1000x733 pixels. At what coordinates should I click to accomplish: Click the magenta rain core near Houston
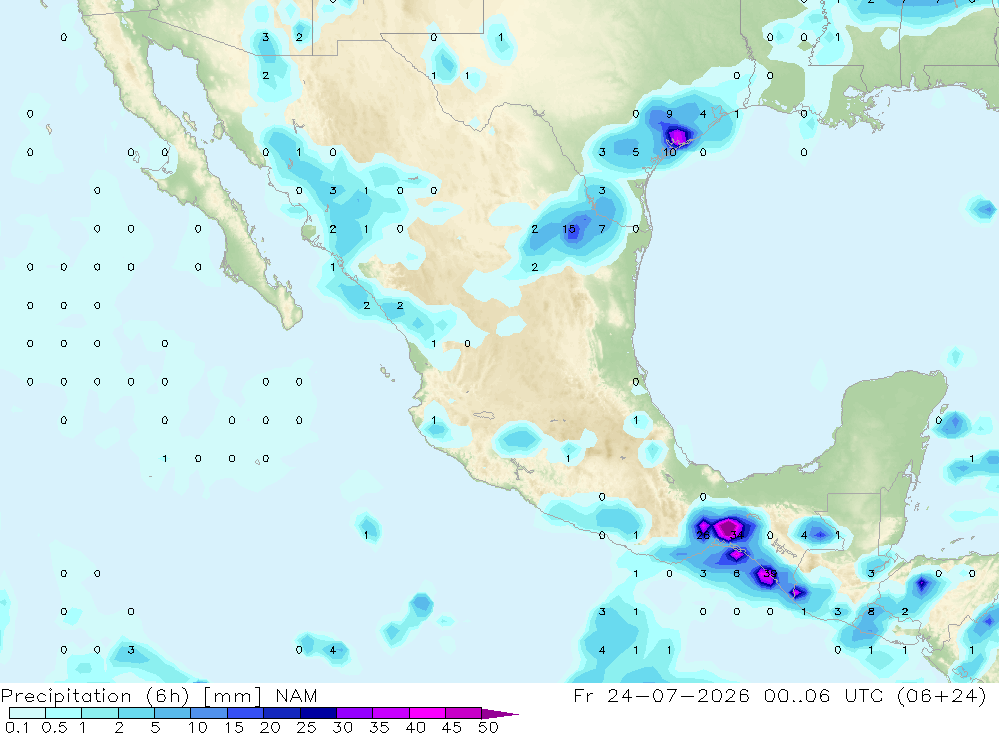point(679,136)
